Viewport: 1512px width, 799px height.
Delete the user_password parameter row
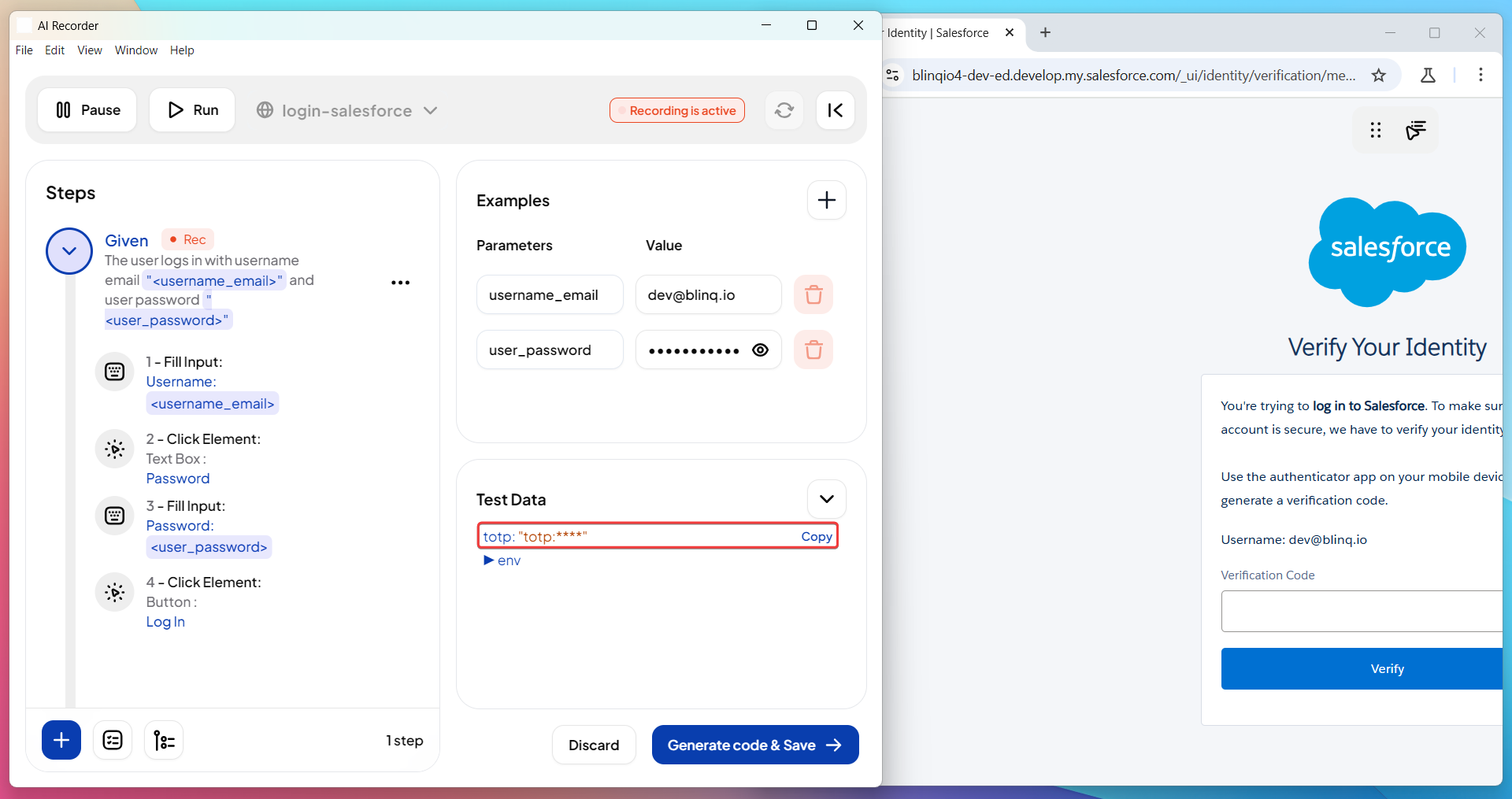pyautogui.click(x=813, y=350)
